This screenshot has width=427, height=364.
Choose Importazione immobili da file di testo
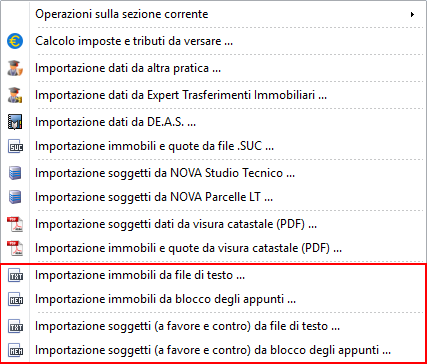213,275
